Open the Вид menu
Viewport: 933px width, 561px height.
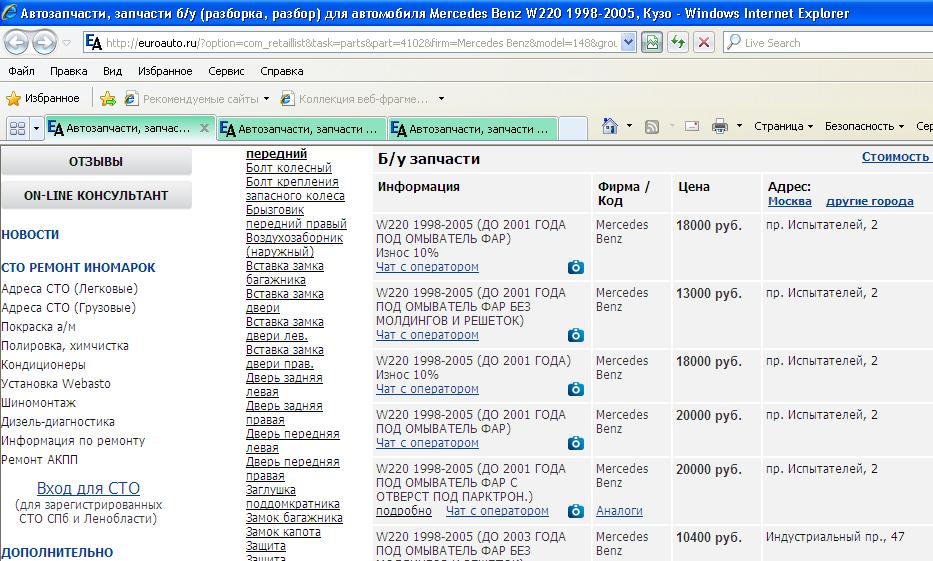(x=112, y=71)
